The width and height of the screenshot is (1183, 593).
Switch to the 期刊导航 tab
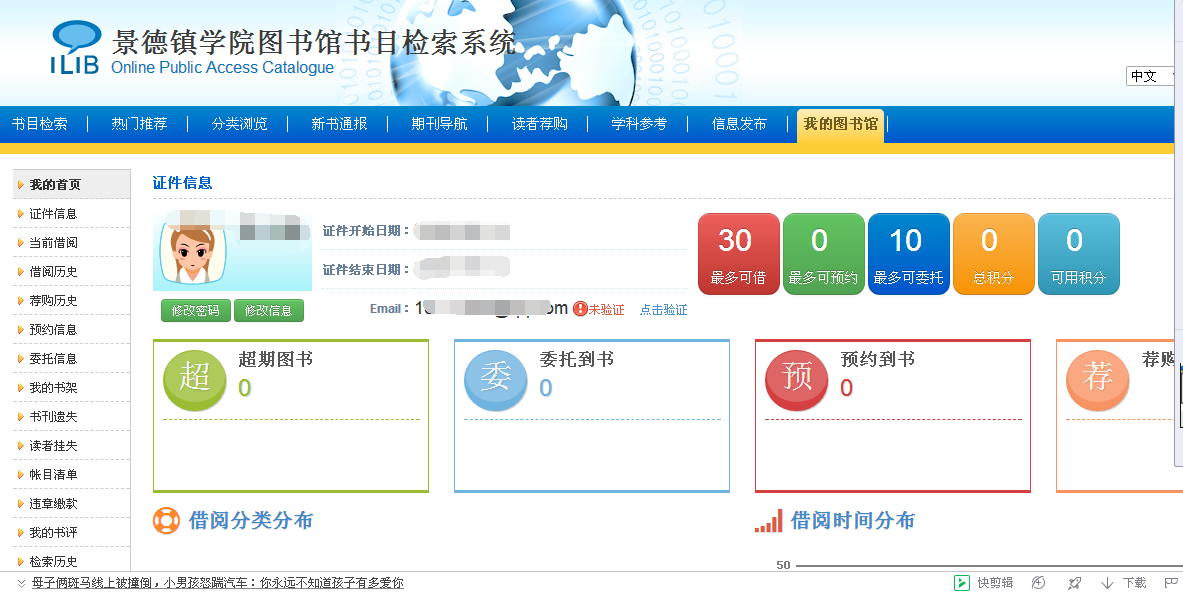[439, 124]
